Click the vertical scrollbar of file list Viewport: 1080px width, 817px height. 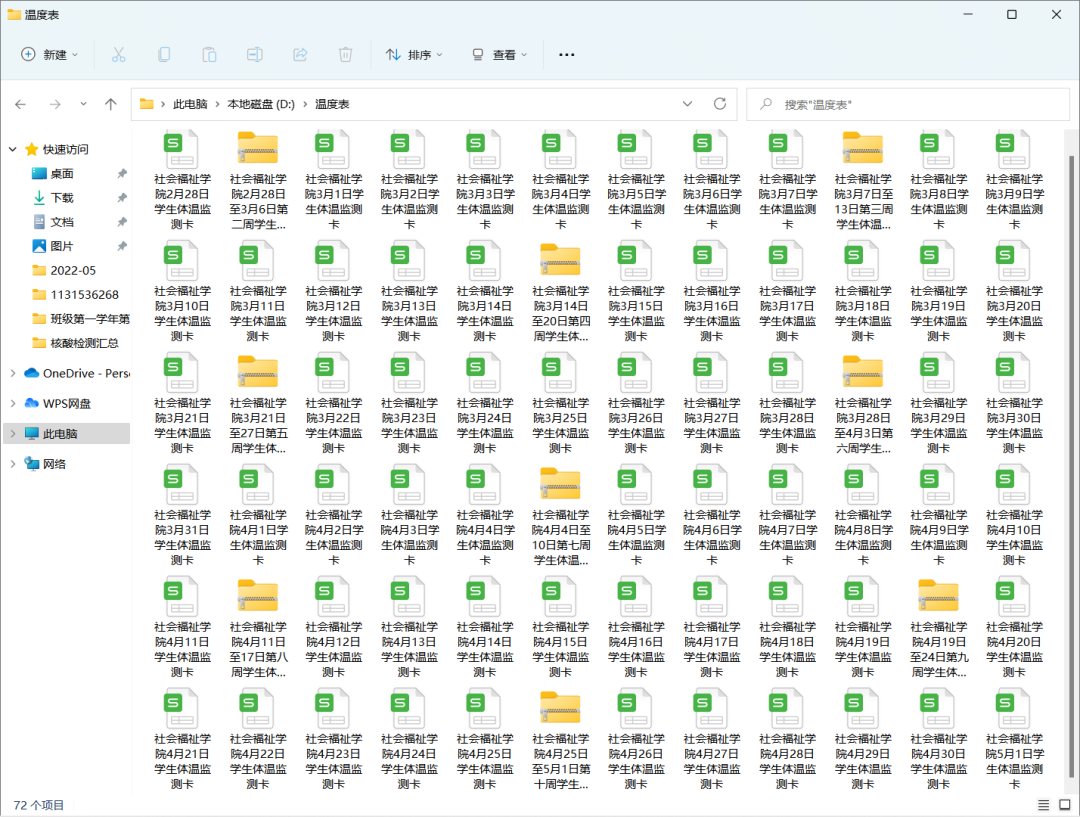[1072, 465]
